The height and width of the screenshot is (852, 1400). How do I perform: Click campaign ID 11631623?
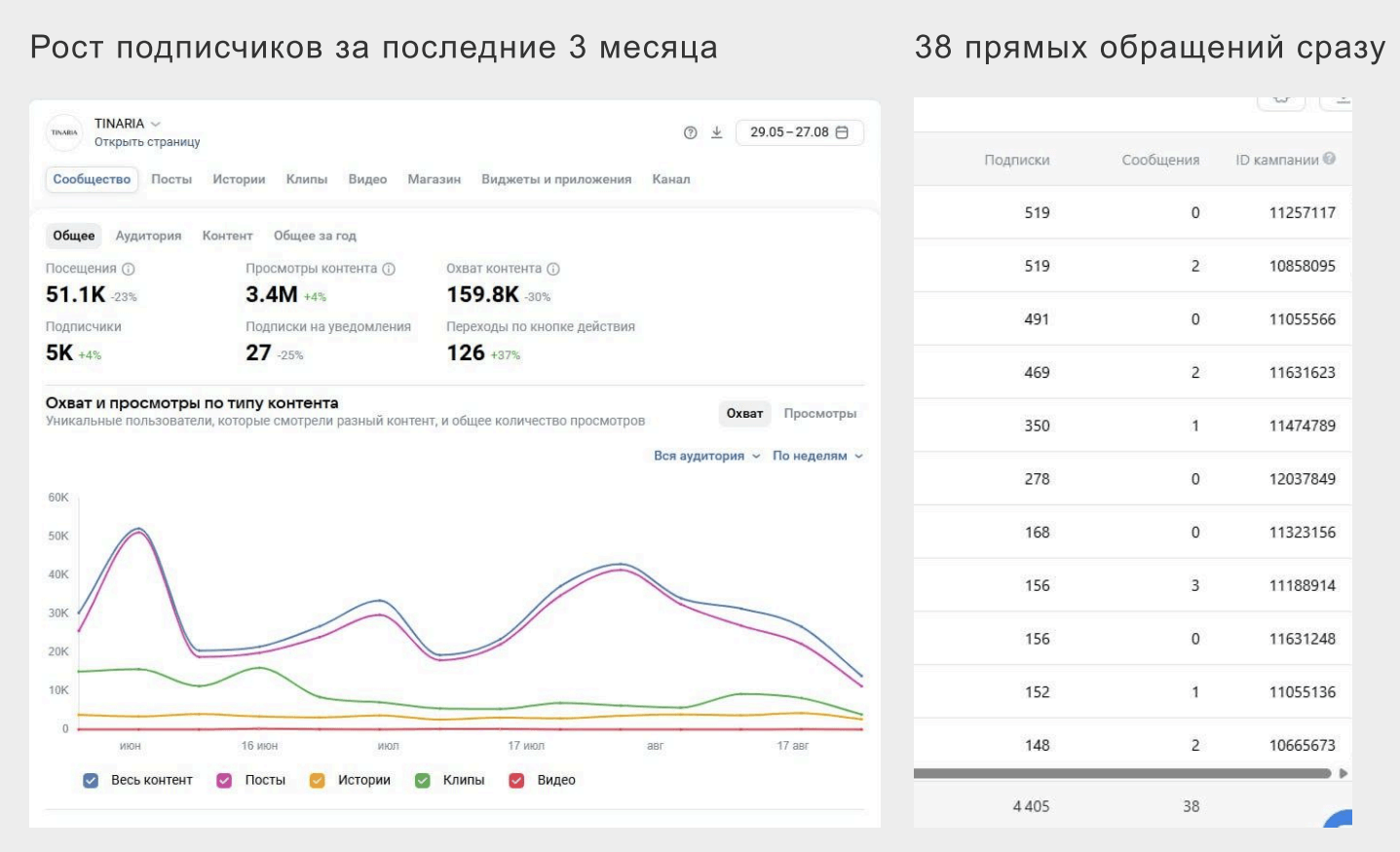click(x=1302, y=373)
